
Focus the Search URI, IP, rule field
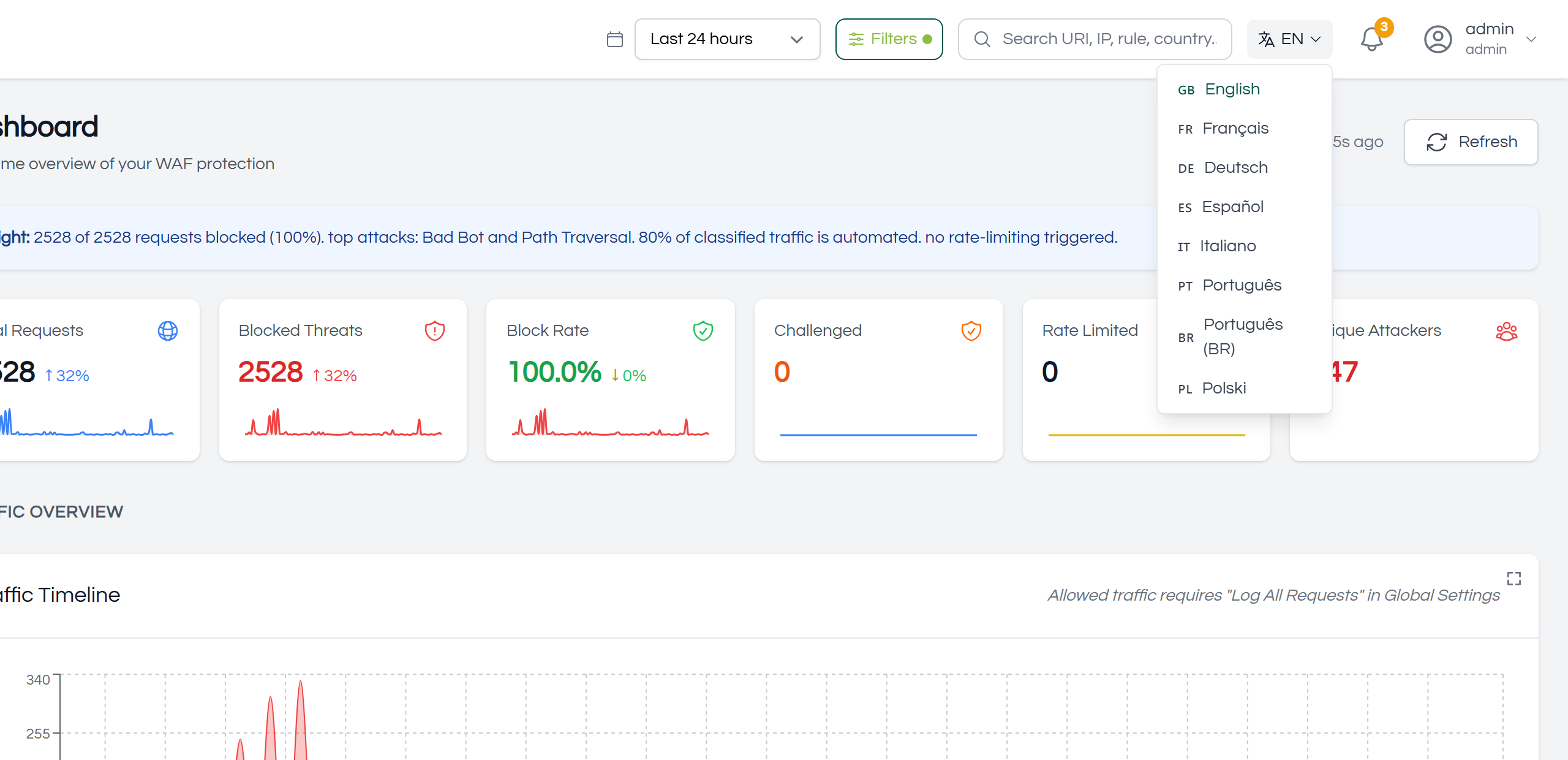(x=1095, y=39)
